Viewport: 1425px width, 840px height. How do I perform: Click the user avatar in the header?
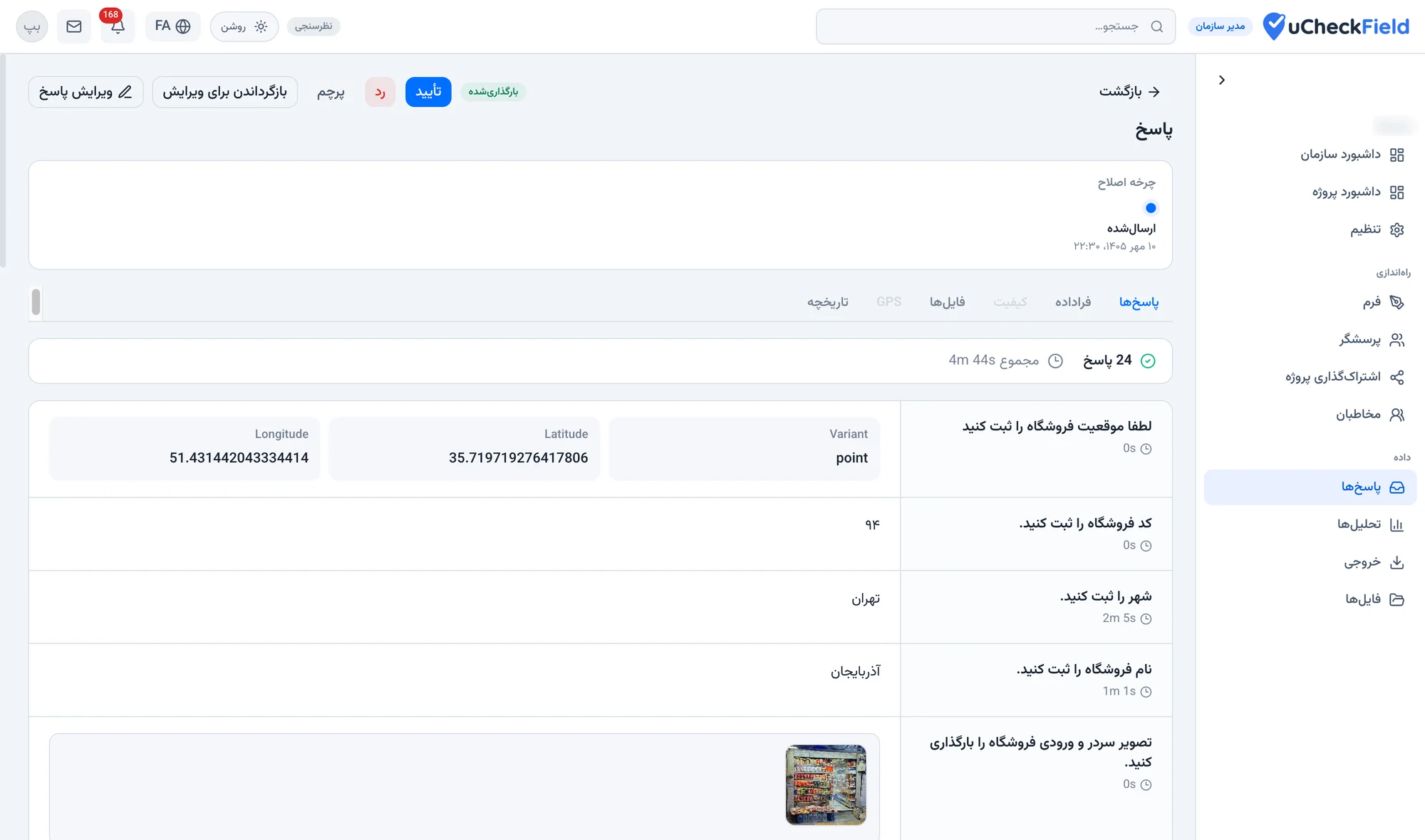click(32, 26)
